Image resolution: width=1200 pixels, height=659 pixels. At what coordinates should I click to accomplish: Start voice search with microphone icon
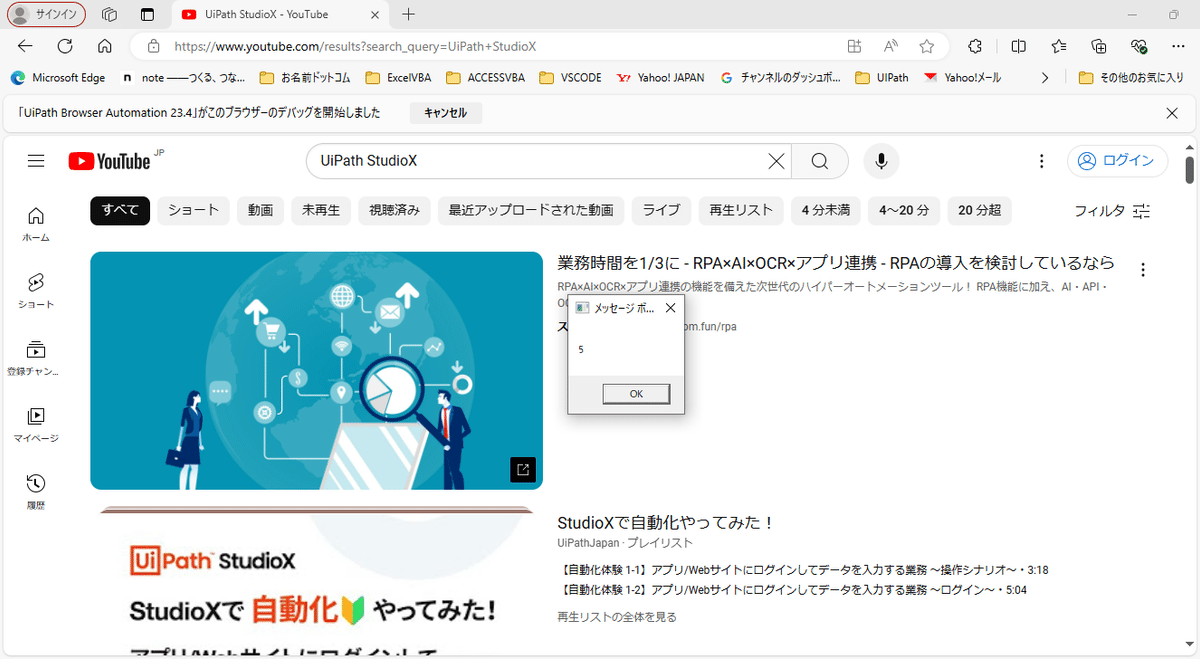(x=881, y=161)
